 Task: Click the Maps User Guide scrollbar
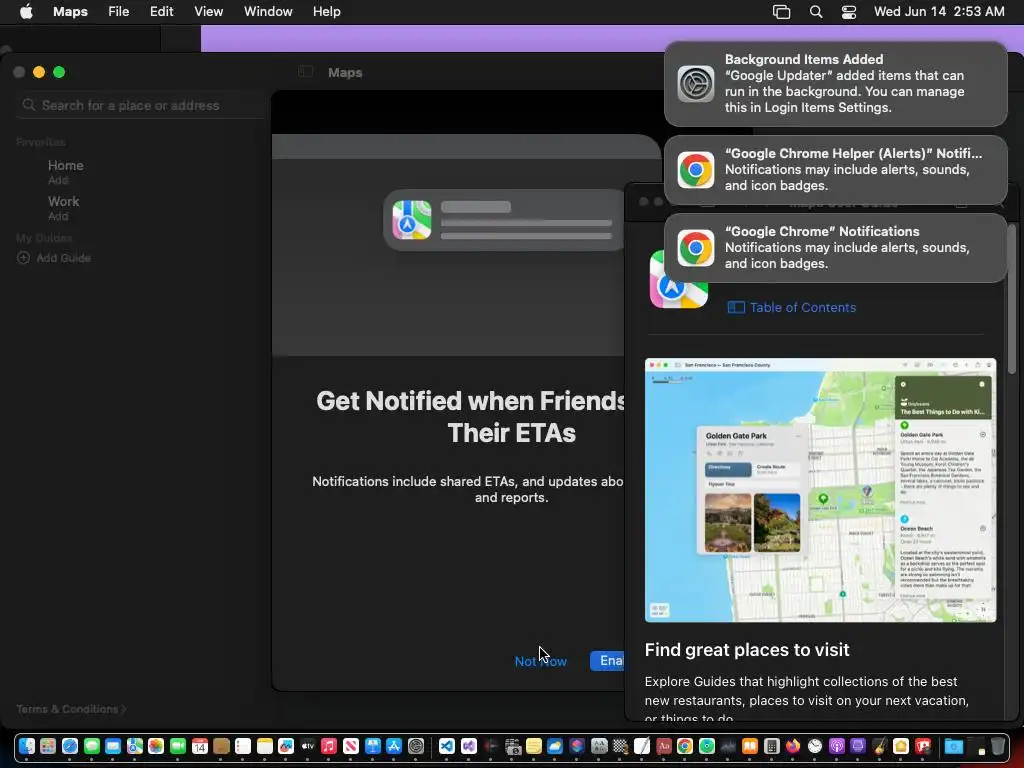[x=1012, y=299]
